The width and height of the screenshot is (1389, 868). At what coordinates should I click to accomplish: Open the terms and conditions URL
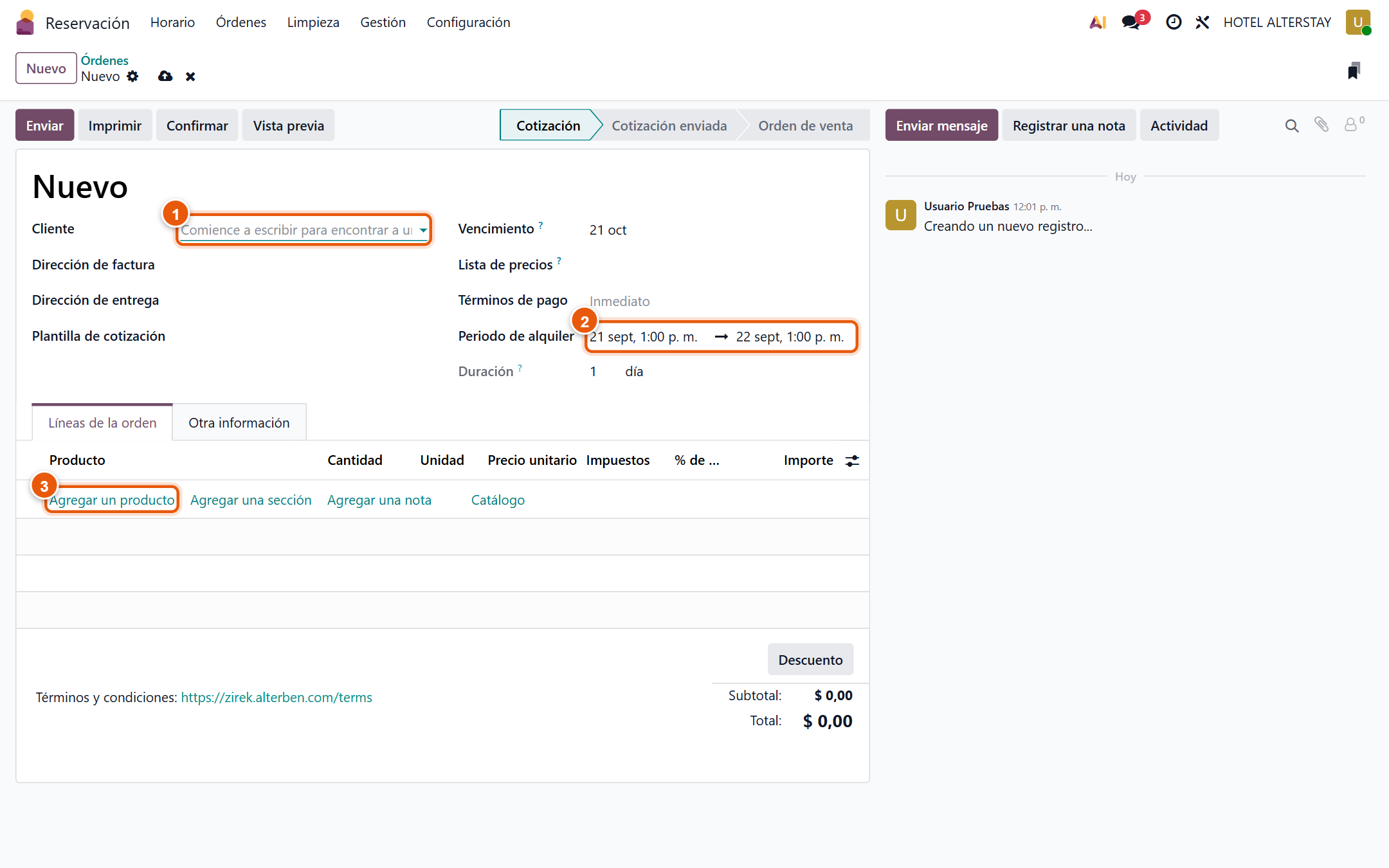277,698
